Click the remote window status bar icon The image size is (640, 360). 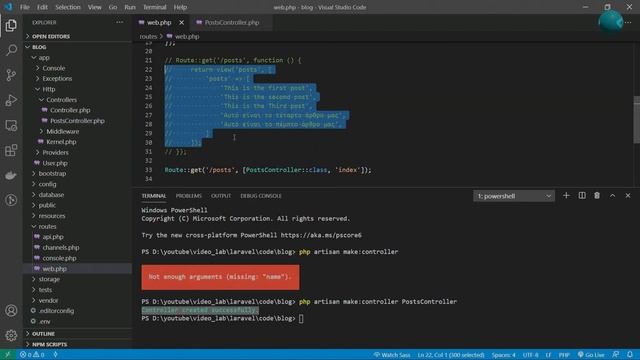(7, 355)
